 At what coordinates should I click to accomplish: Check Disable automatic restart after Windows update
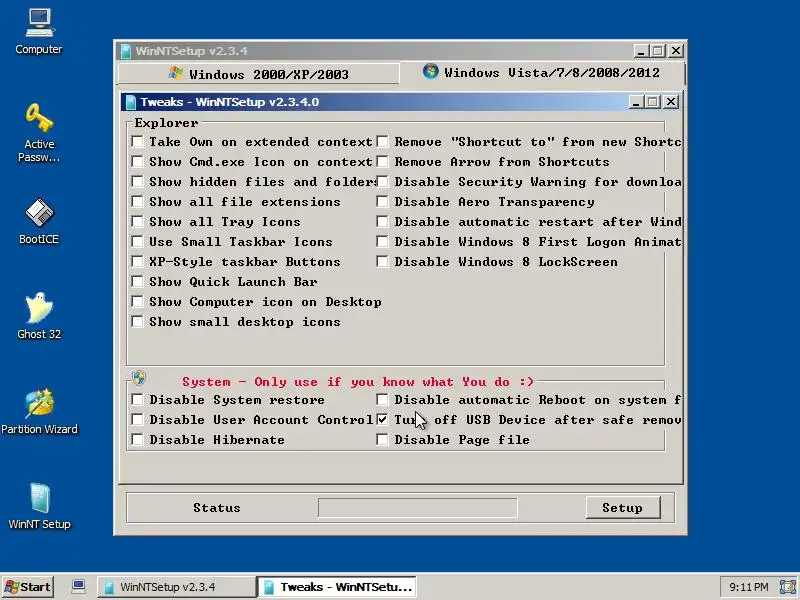click(382, 221)
